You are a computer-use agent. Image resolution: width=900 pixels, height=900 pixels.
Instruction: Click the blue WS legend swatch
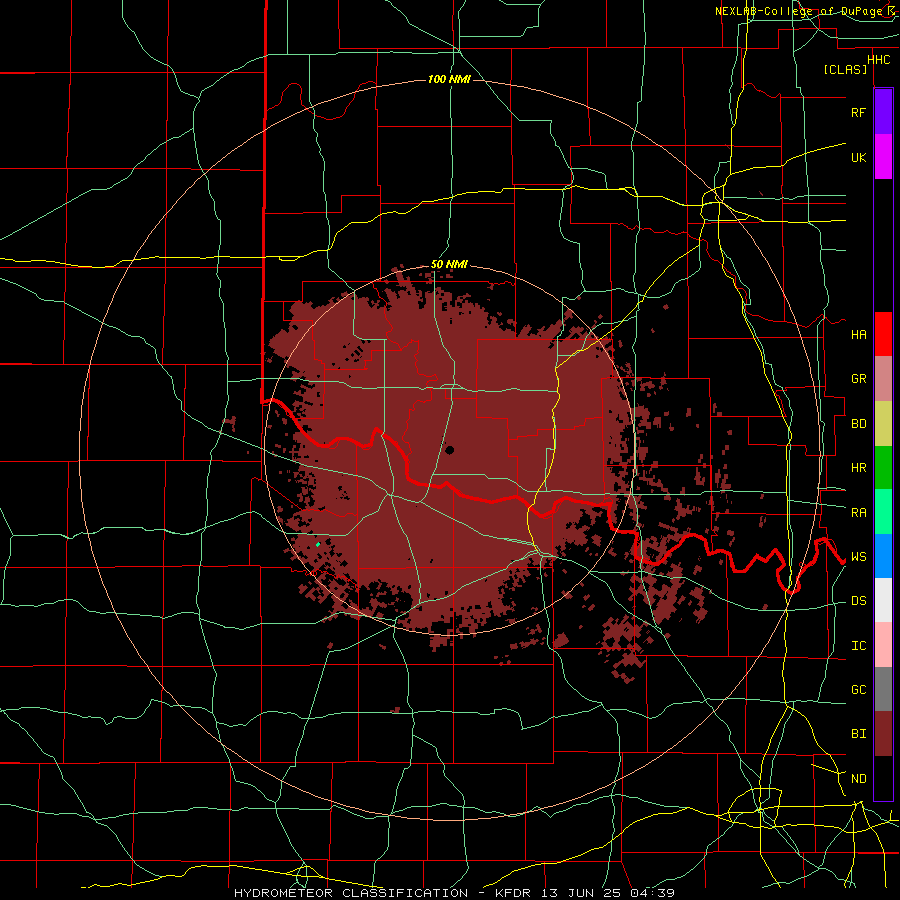[x=883, y=556]
